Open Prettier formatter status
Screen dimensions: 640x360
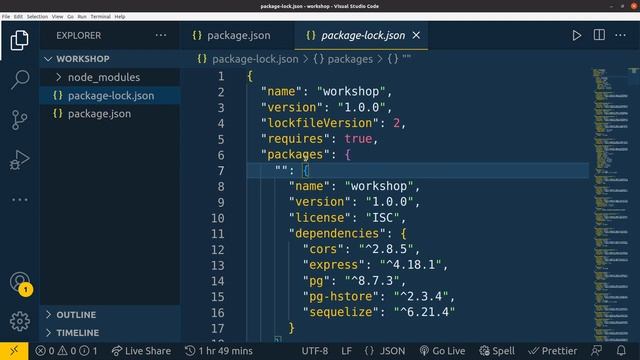[553, 351]
